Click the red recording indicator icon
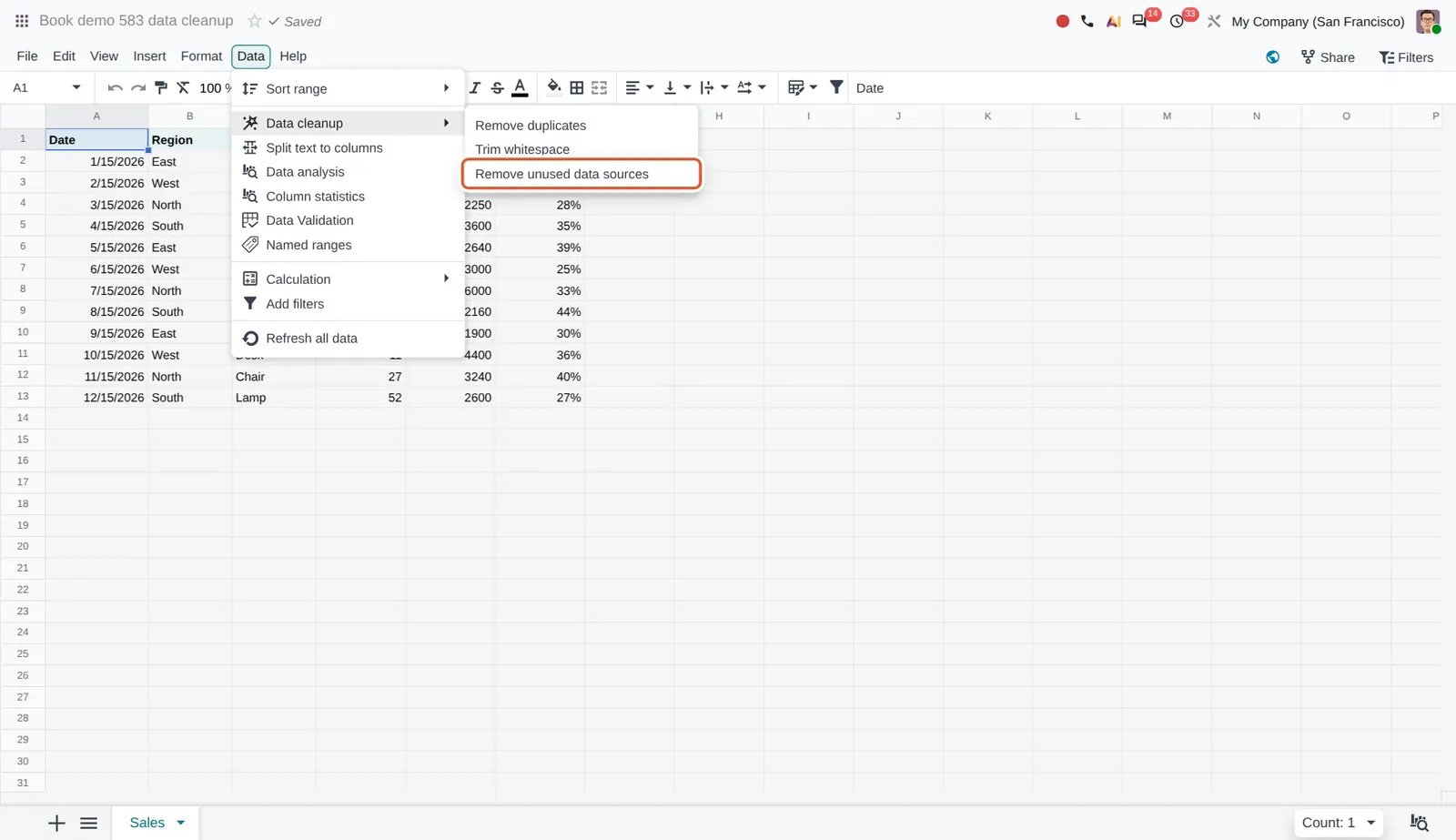 (1062, 21)
